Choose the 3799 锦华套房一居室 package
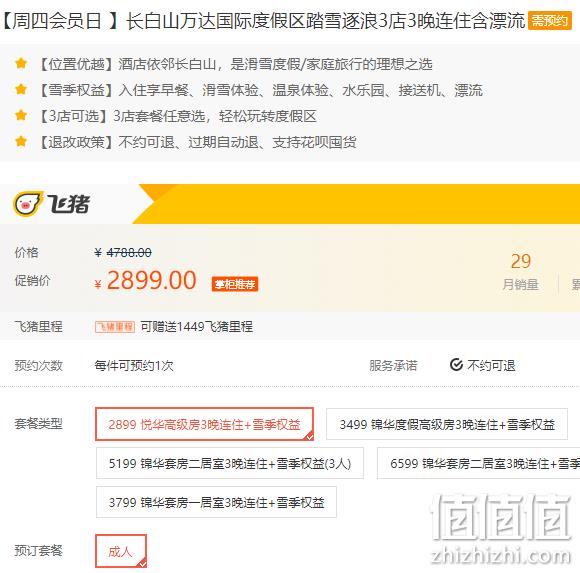This screenshot has height=573, width=580. pyautogui.click(x=216, y=502)
